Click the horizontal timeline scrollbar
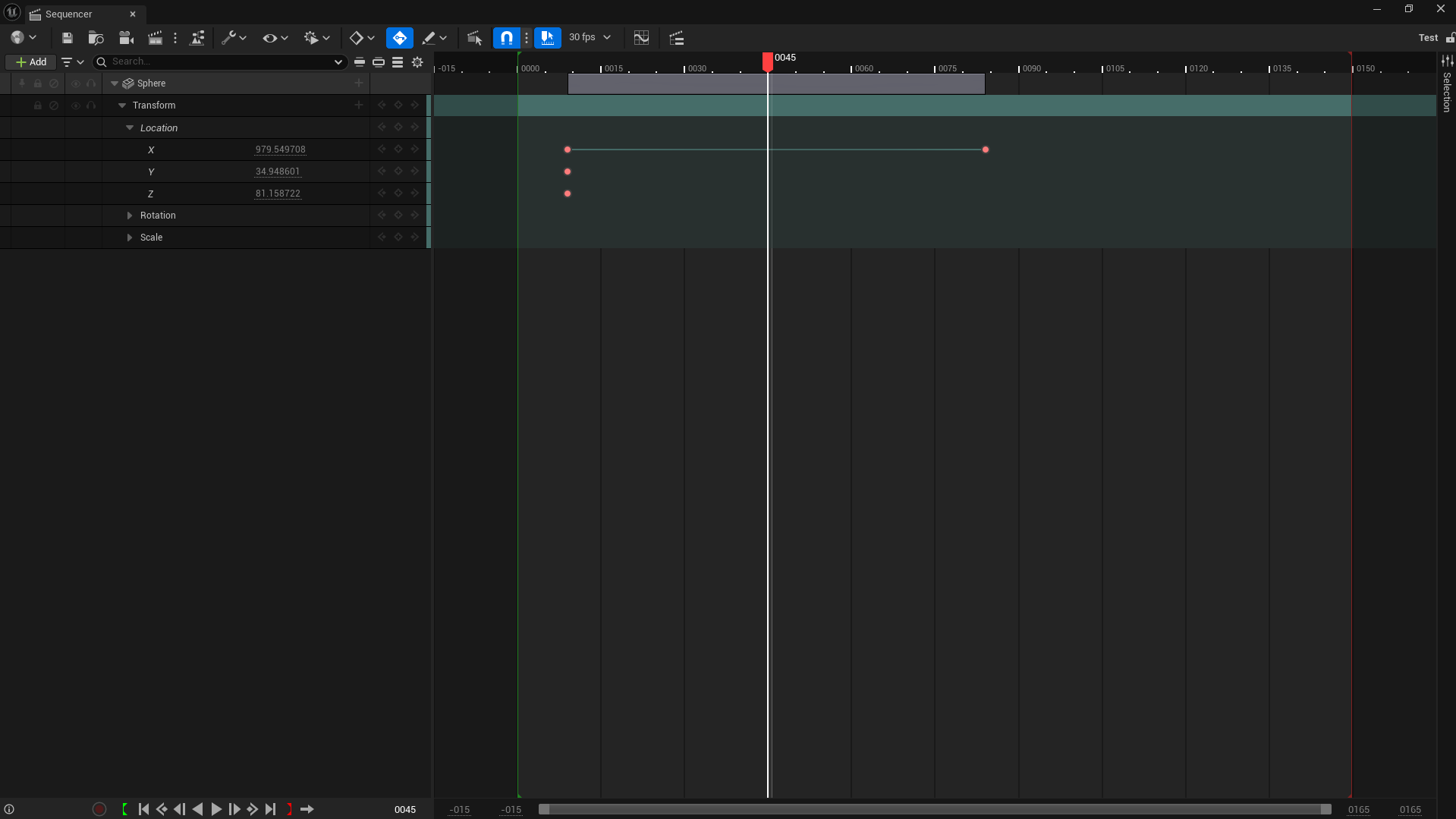The image size is (1456, 819). coord(935,809)
